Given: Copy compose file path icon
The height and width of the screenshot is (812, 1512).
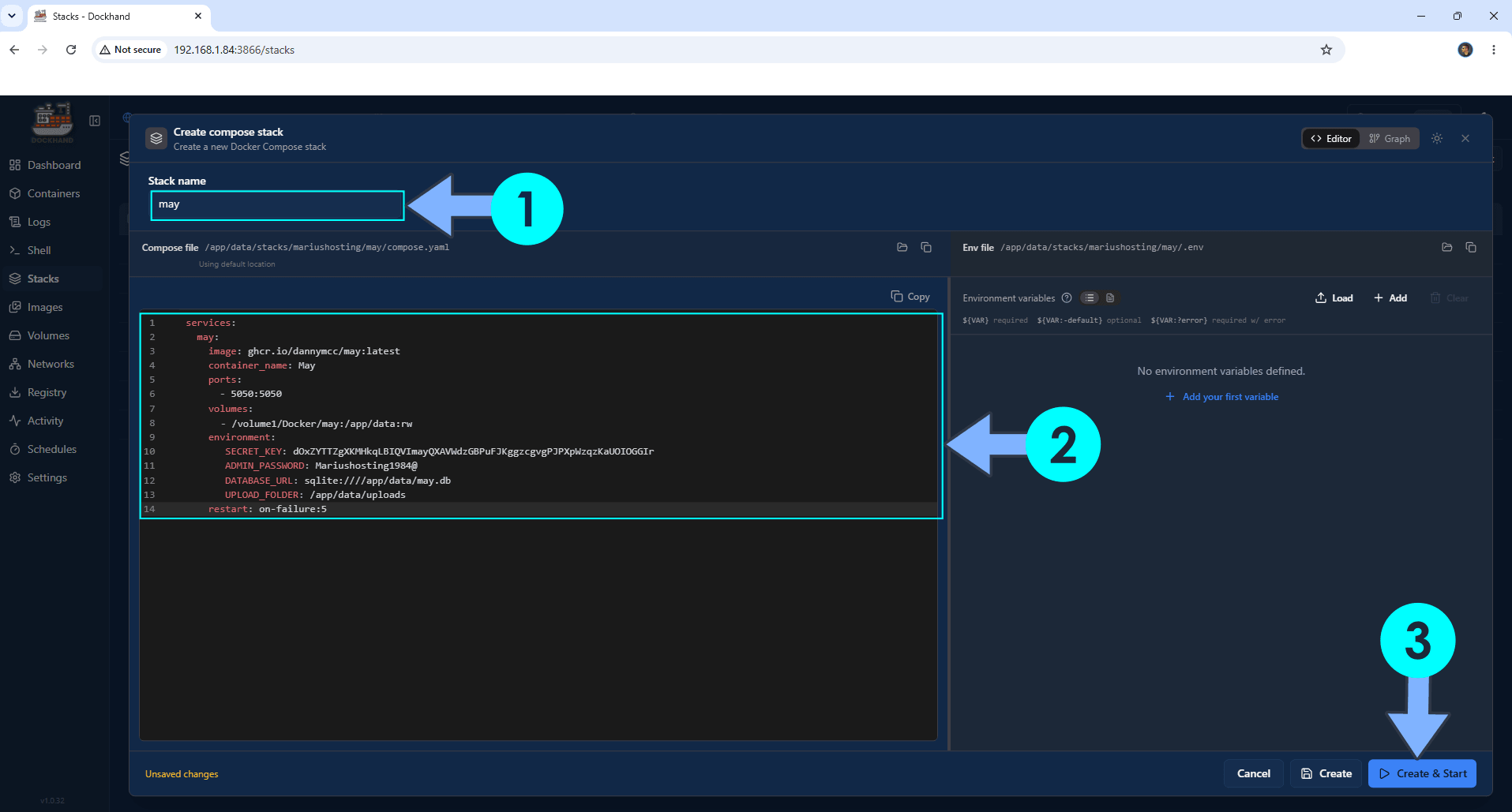Looking at the screenshot, I should (926, 247).
